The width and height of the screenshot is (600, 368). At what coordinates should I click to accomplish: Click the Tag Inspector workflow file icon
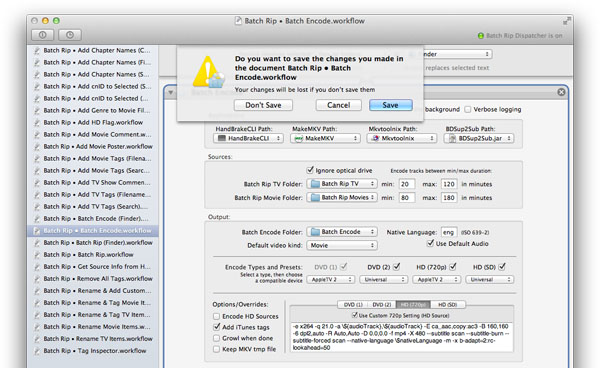coord(37,351)
